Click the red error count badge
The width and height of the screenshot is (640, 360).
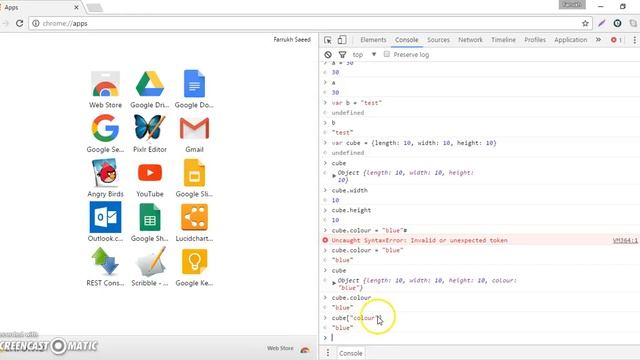[616, 40]
